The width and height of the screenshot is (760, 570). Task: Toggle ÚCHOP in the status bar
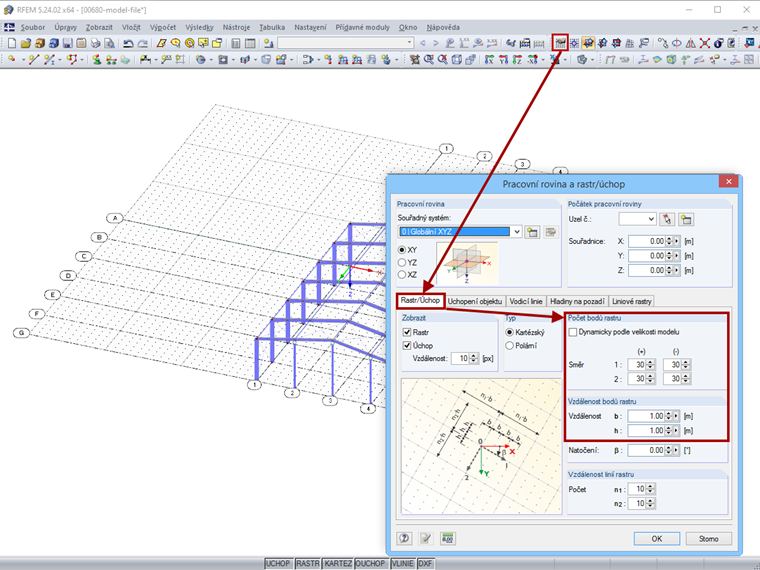278,563
